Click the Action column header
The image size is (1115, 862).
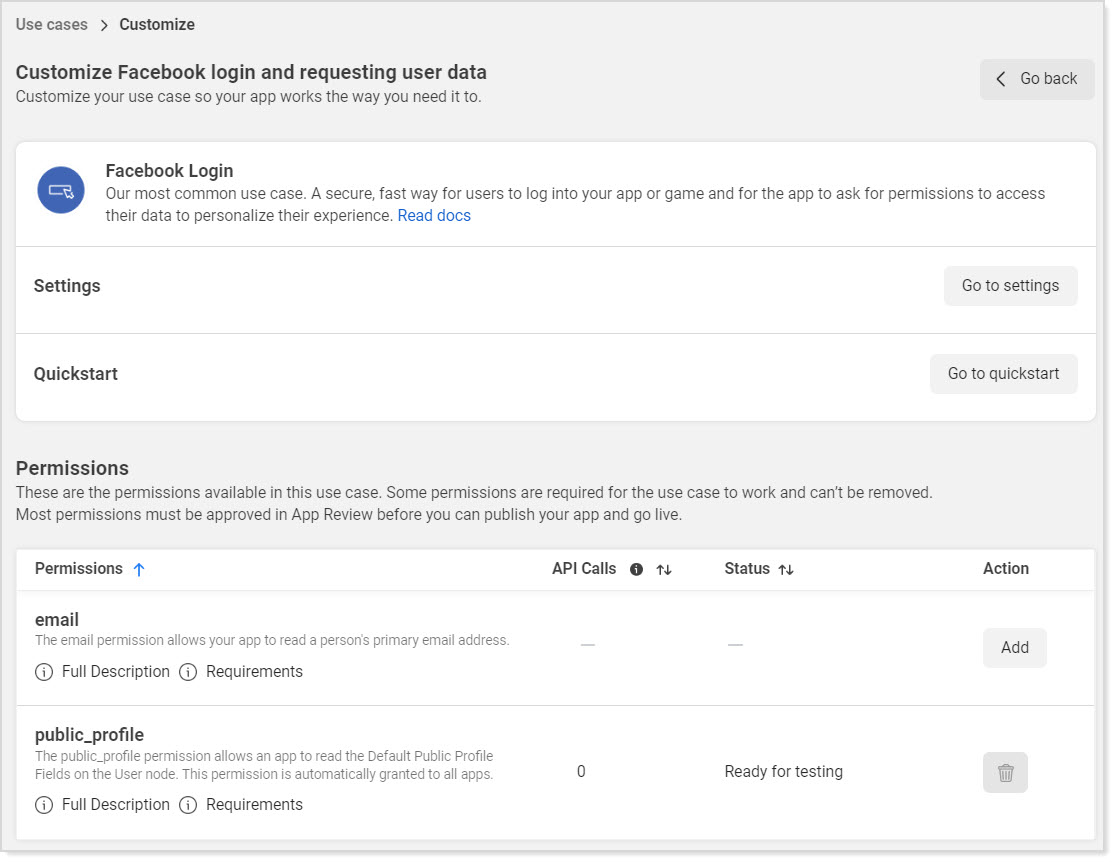pyautogui.click(x=1005, y=569)
